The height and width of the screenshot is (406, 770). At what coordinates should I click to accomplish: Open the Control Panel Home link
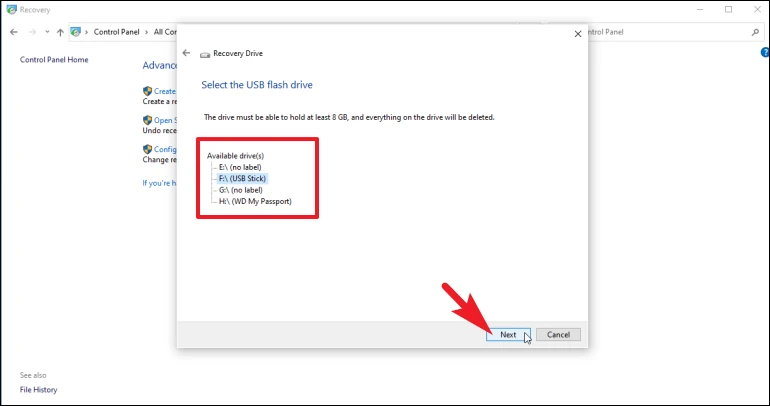coord(54,60)
